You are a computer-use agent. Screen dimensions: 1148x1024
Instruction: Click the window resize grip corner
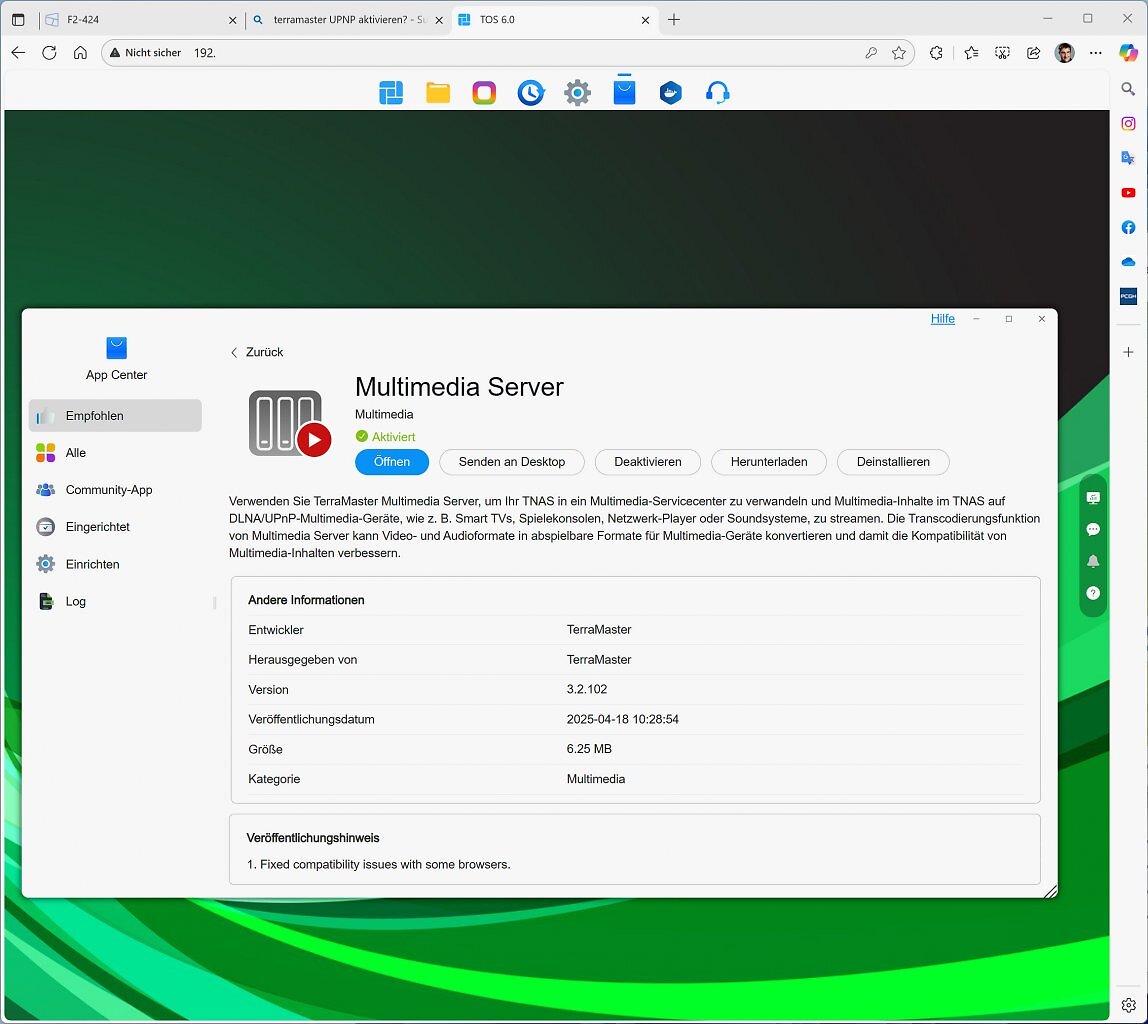[x=1051, y=891]
